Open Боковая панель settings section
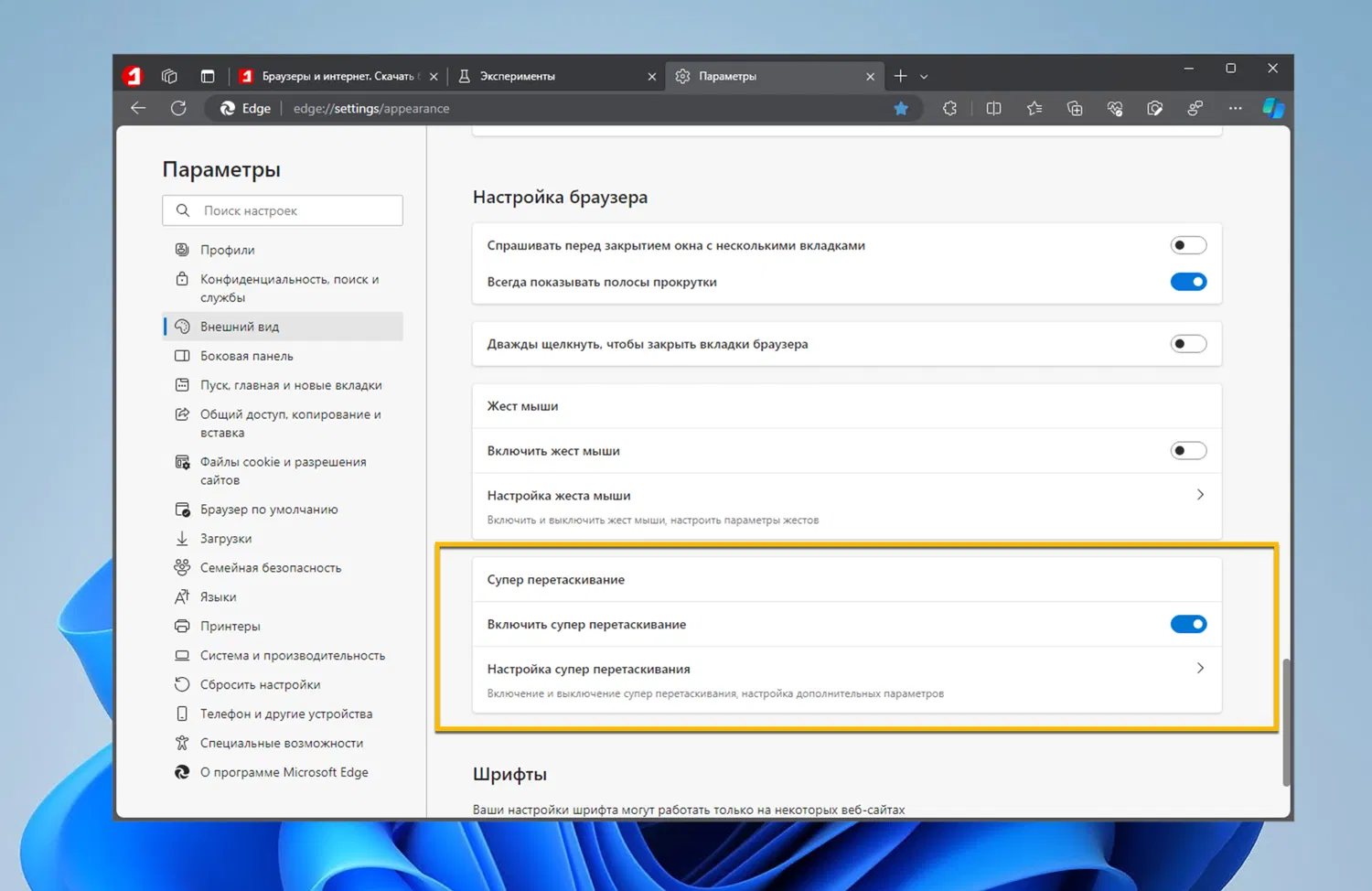Screen dimensions: 1372x891 coord(283,356)
